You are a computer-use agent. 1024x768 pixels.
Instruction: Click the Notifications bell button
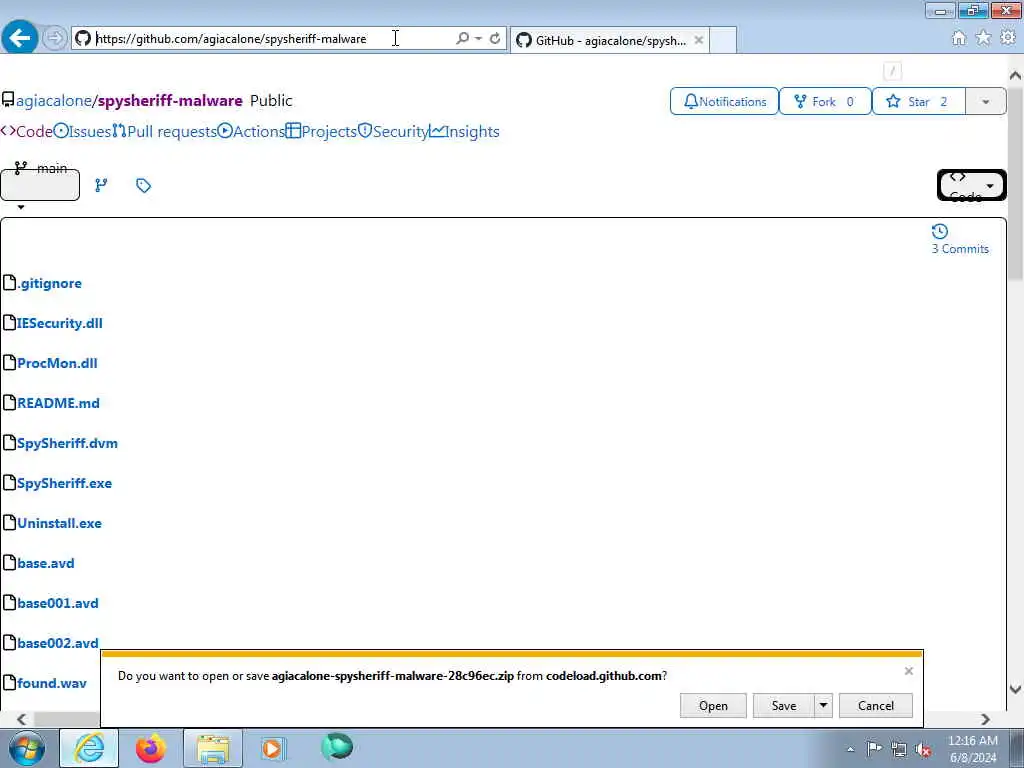point(724,101)
